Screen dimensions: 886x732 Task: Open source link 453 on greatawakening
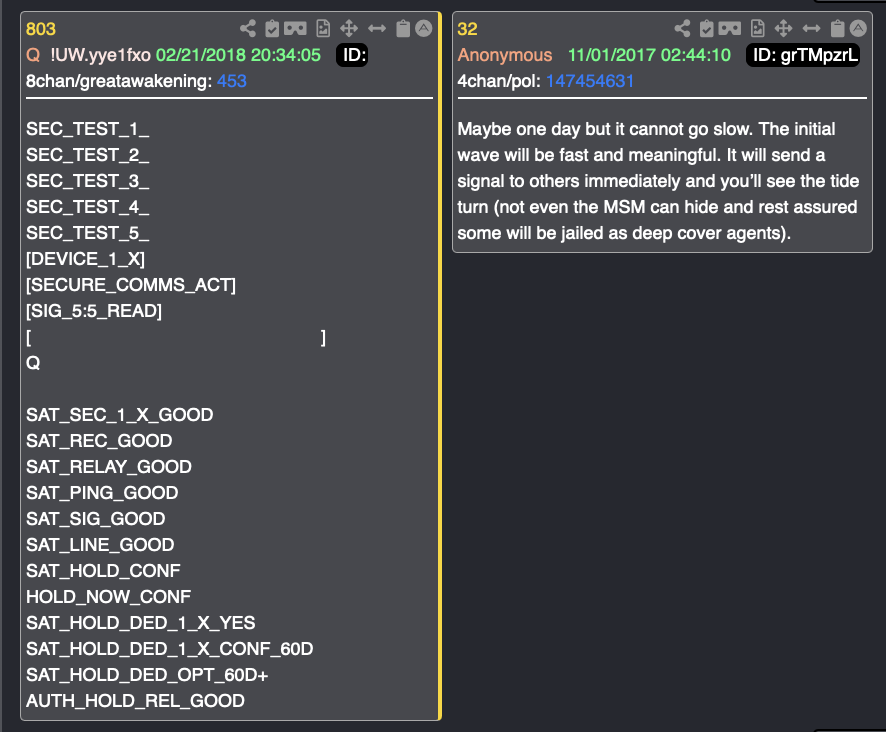(232, 81)
